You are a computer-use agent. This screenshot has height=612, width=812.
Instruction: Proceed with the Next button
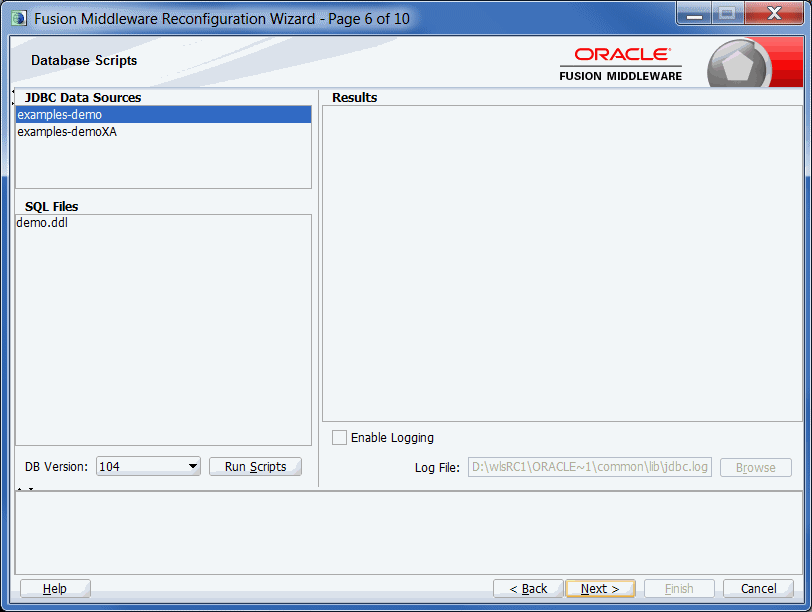pyautogui.click(x=600, y=589)
